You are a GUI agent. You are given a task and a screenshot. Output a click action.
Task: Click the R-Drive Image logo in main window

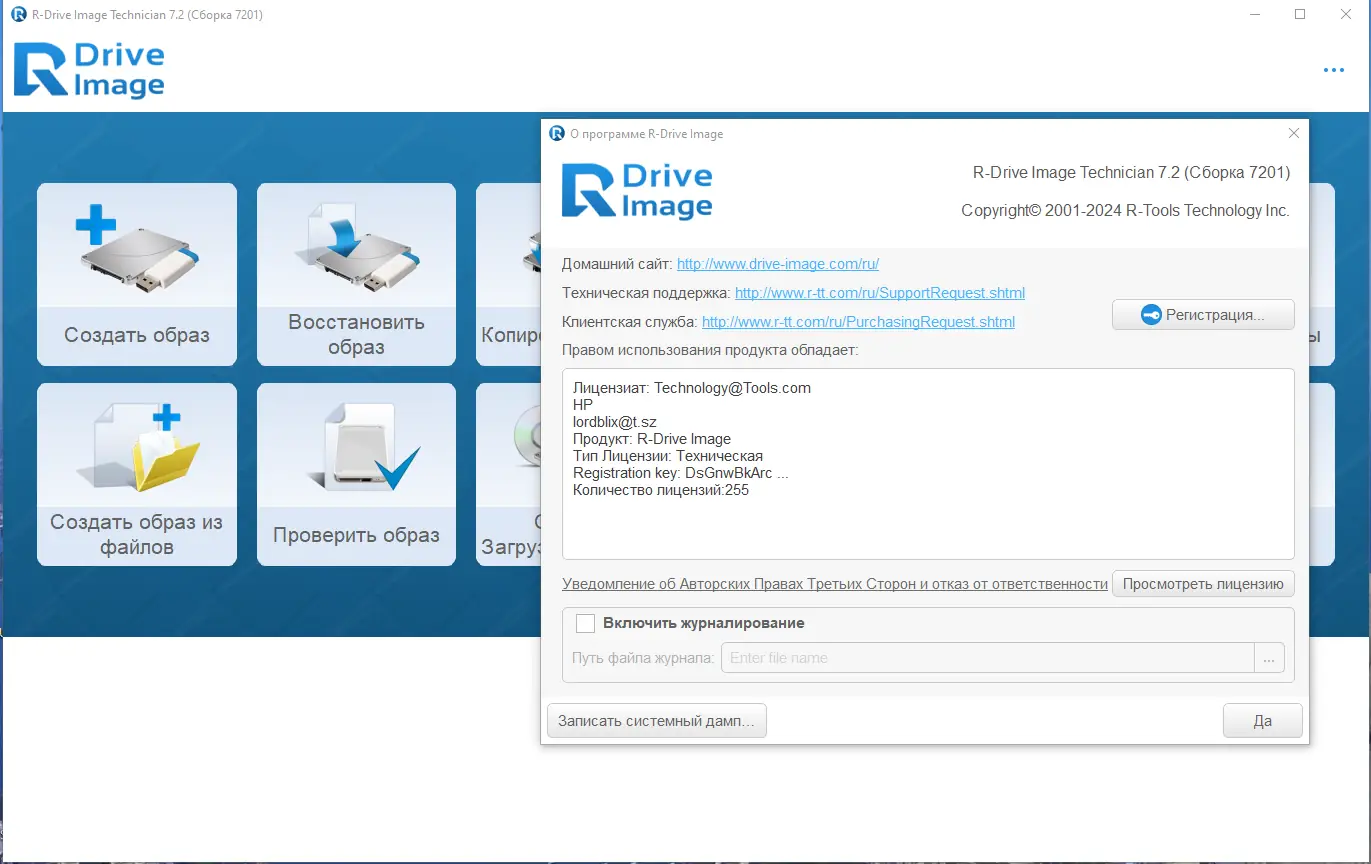pyautogui.click(x=89, y=70)
